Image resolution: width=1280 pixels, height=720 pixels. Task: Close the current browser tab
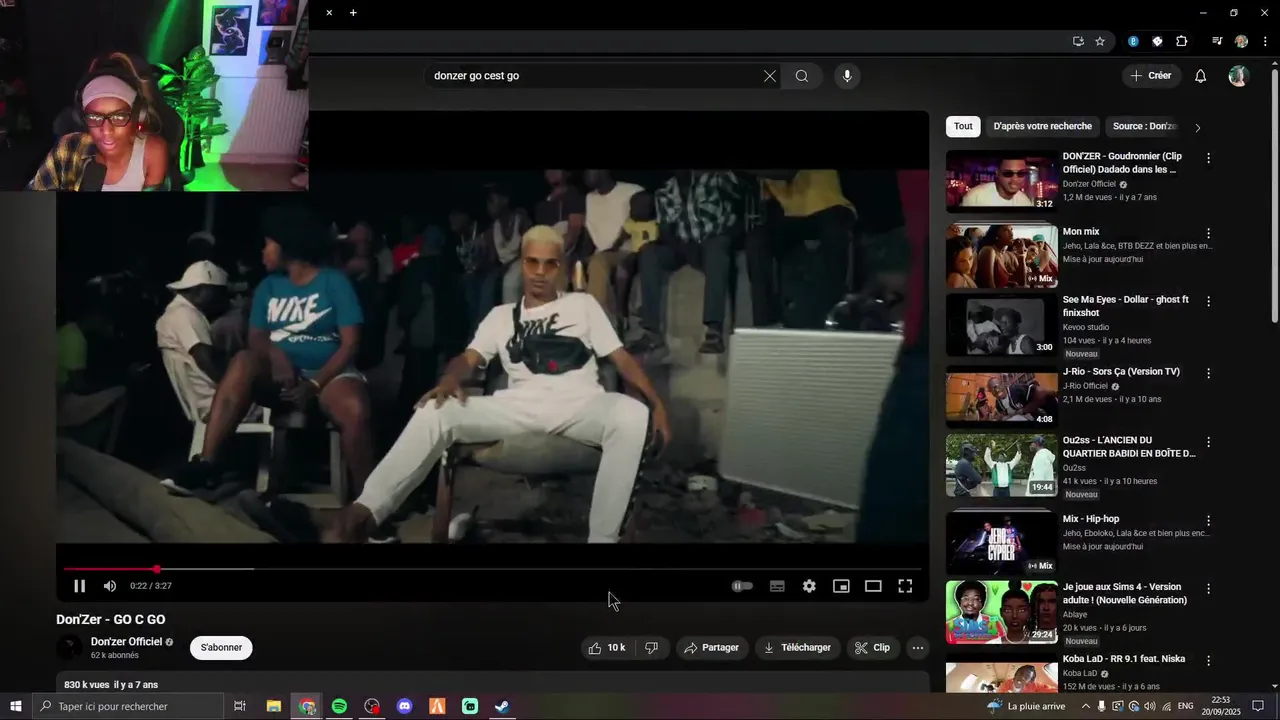(x=329, y=13)
